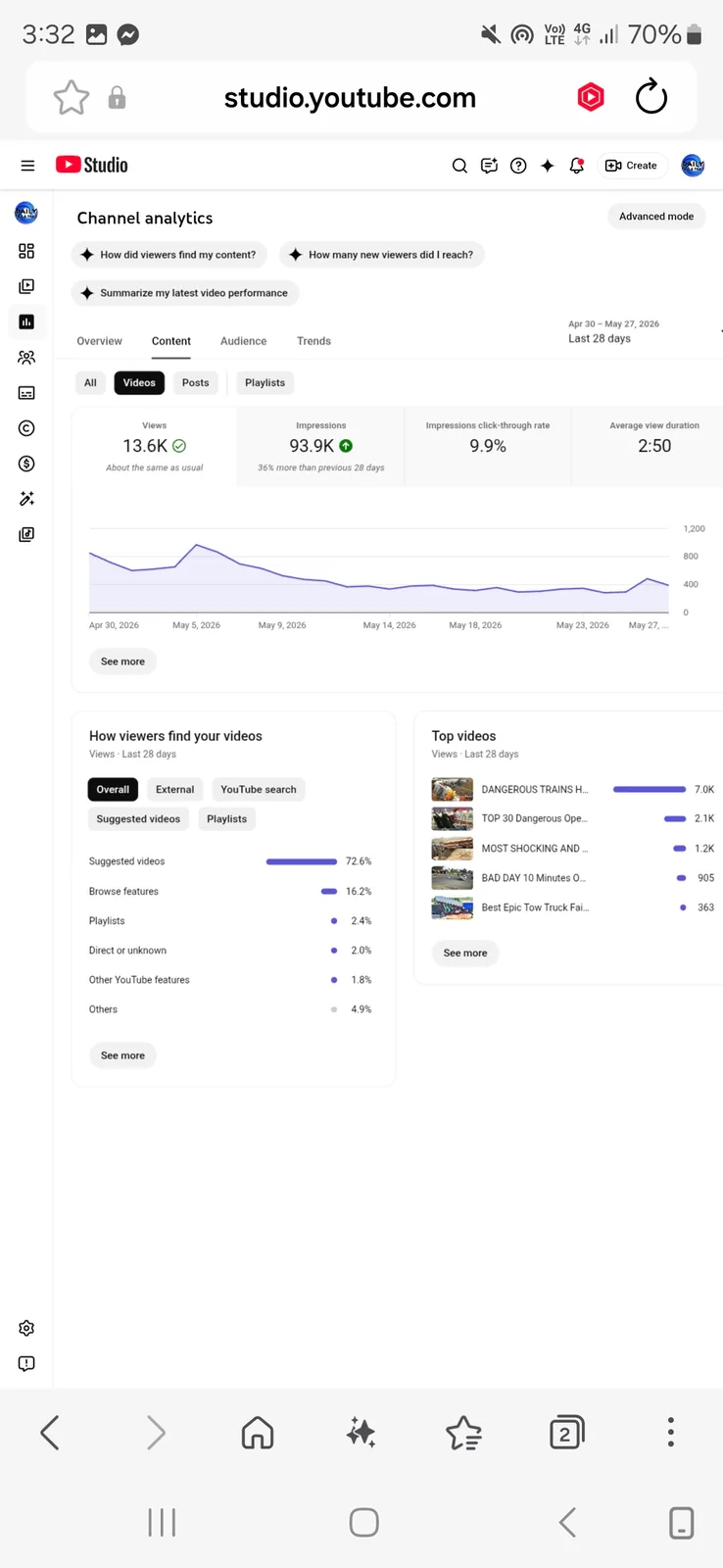Tap the studio.youtube.com address field
The height and width of the screenshot is (1568, 723).
[350, 97]
